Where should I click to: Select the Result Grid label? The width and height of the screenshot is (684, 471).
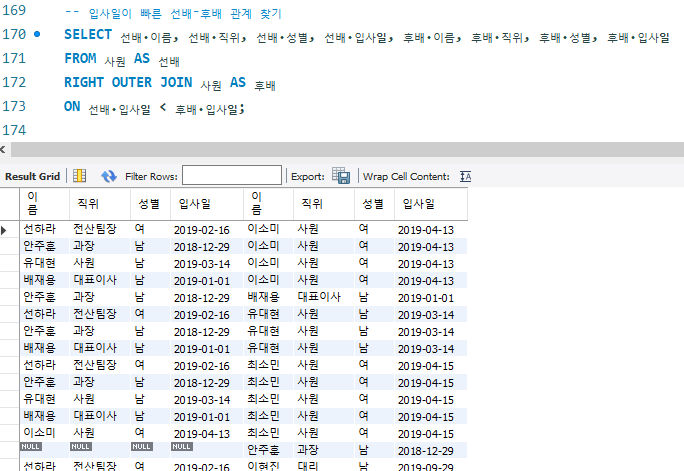pyautogui.click(x=32, y=177)
